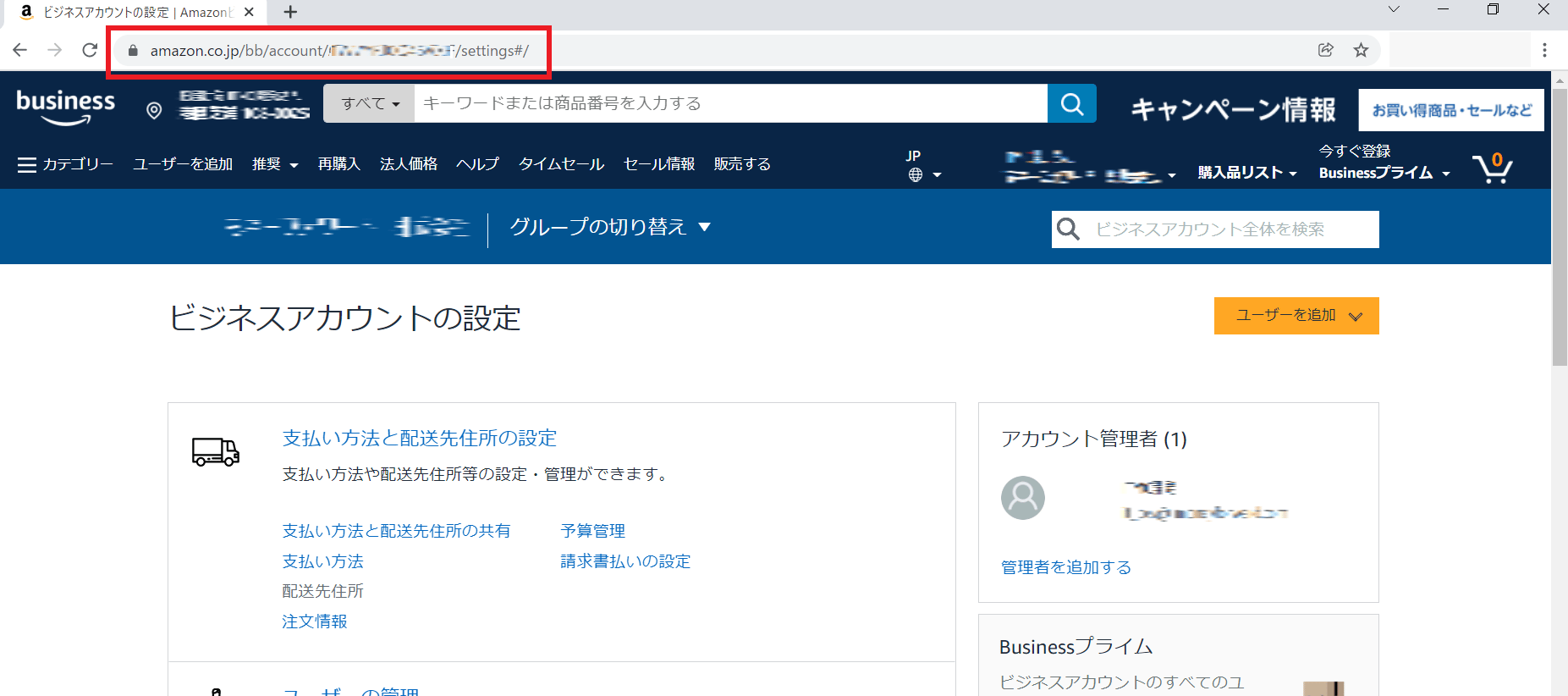Open the Businessプライム dropdown

(x=1384, y=173)
